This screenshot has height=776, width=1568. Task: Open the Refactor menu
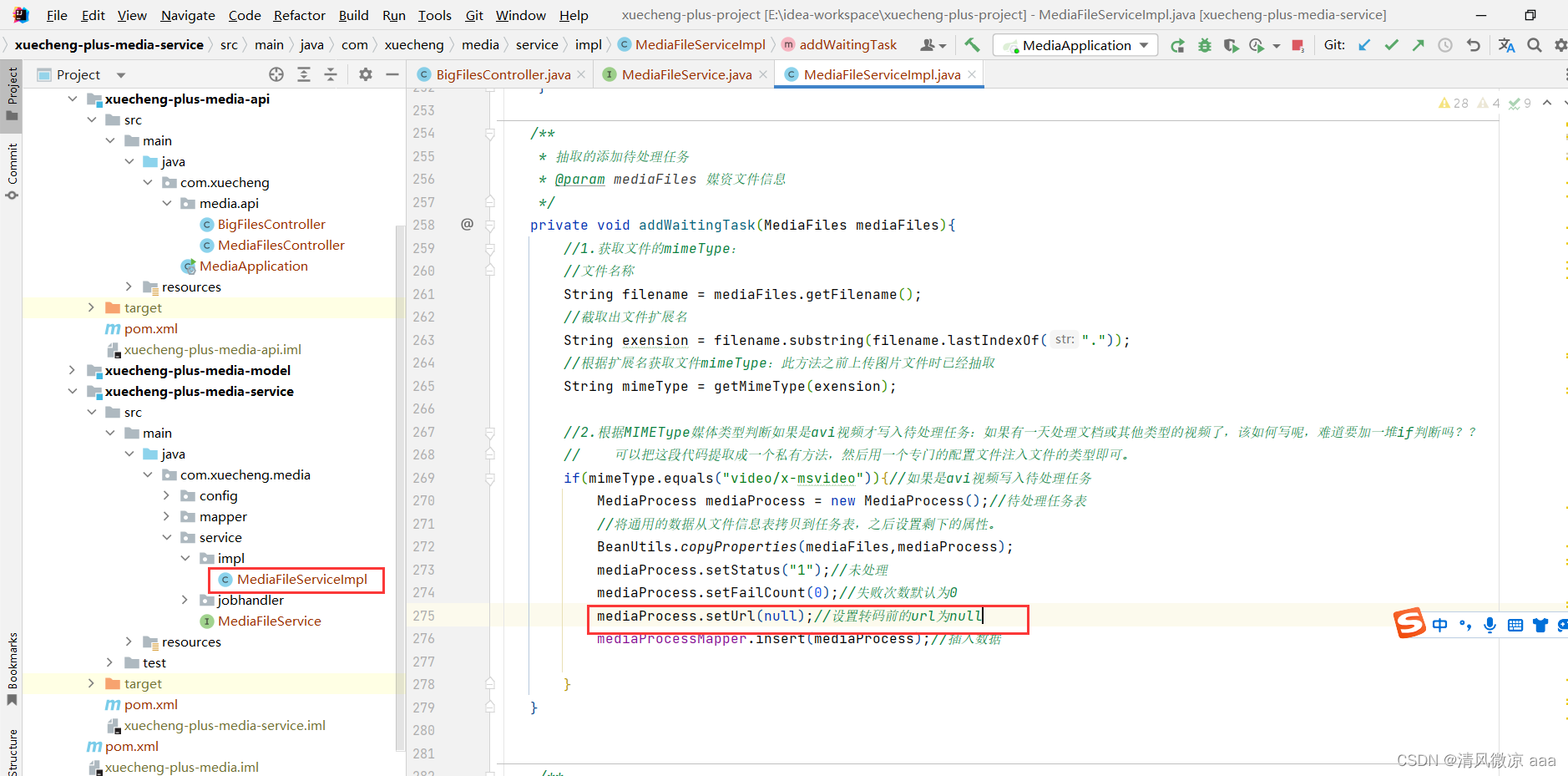299,15
